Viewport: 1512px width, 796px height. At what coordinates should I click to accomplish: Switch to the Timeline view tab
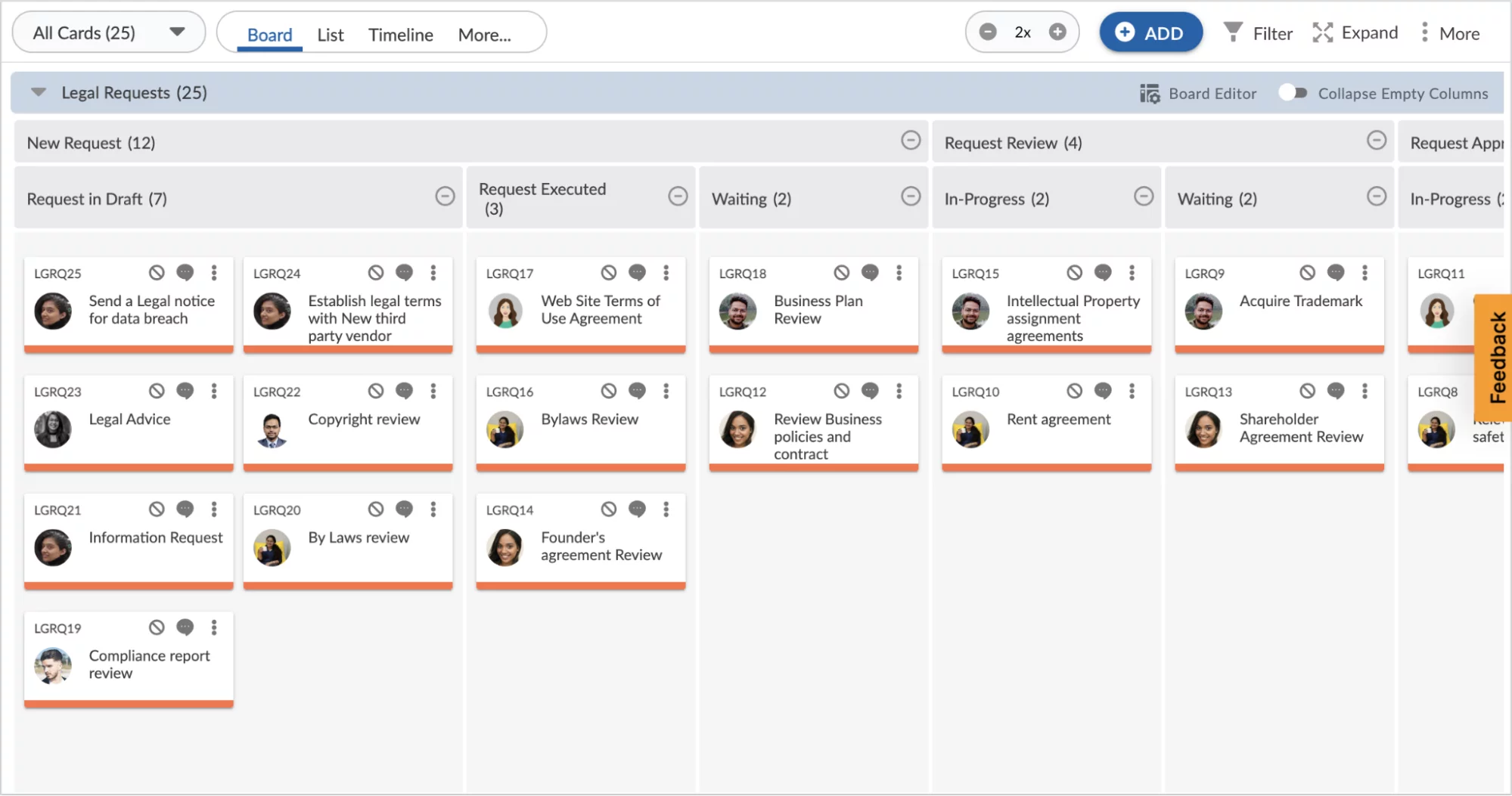click(400, 35)
